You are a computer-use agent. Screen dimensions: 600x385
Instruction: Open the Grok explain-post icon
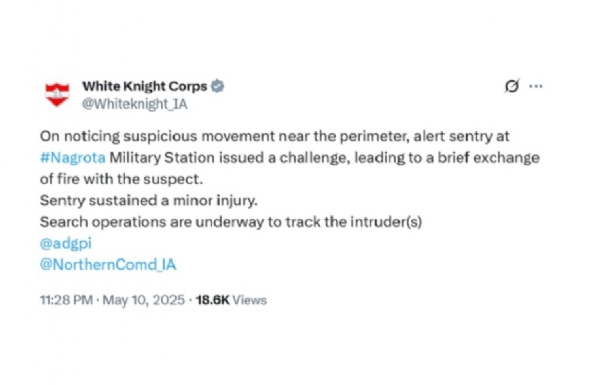[x=512, y=86]
